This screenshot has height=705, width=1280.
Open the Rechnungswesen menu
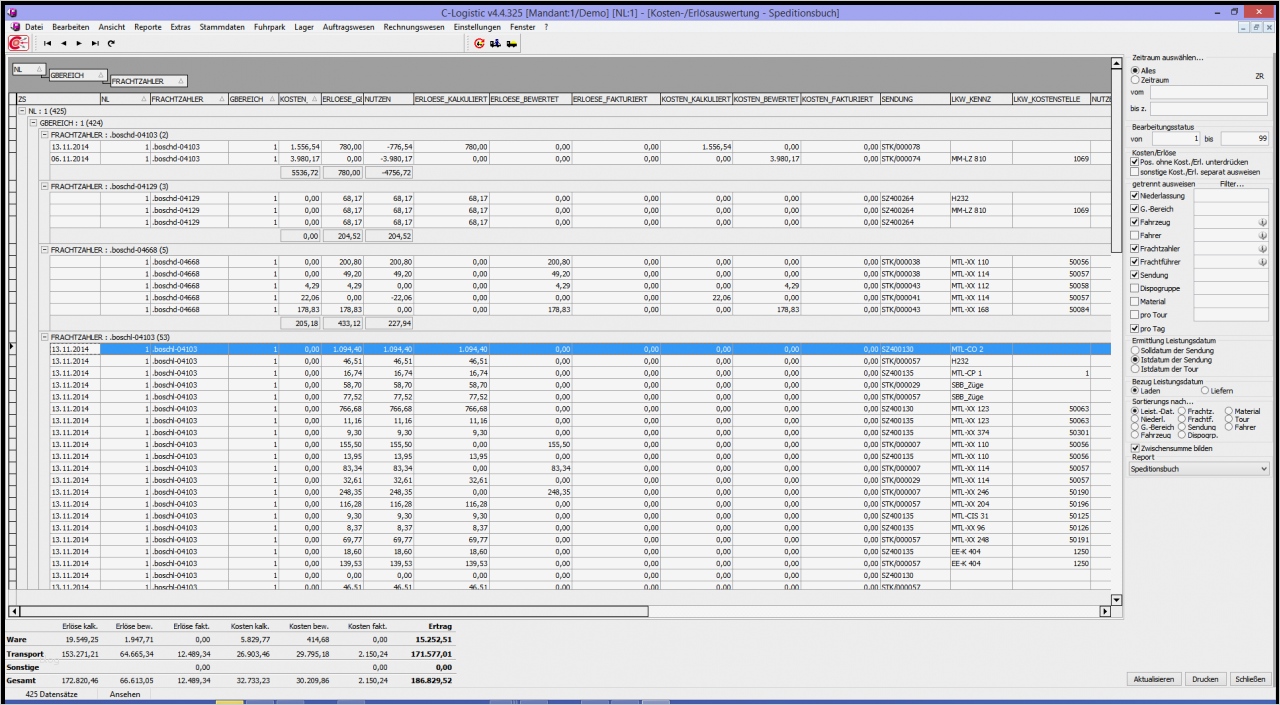click(x=414, y=26)
